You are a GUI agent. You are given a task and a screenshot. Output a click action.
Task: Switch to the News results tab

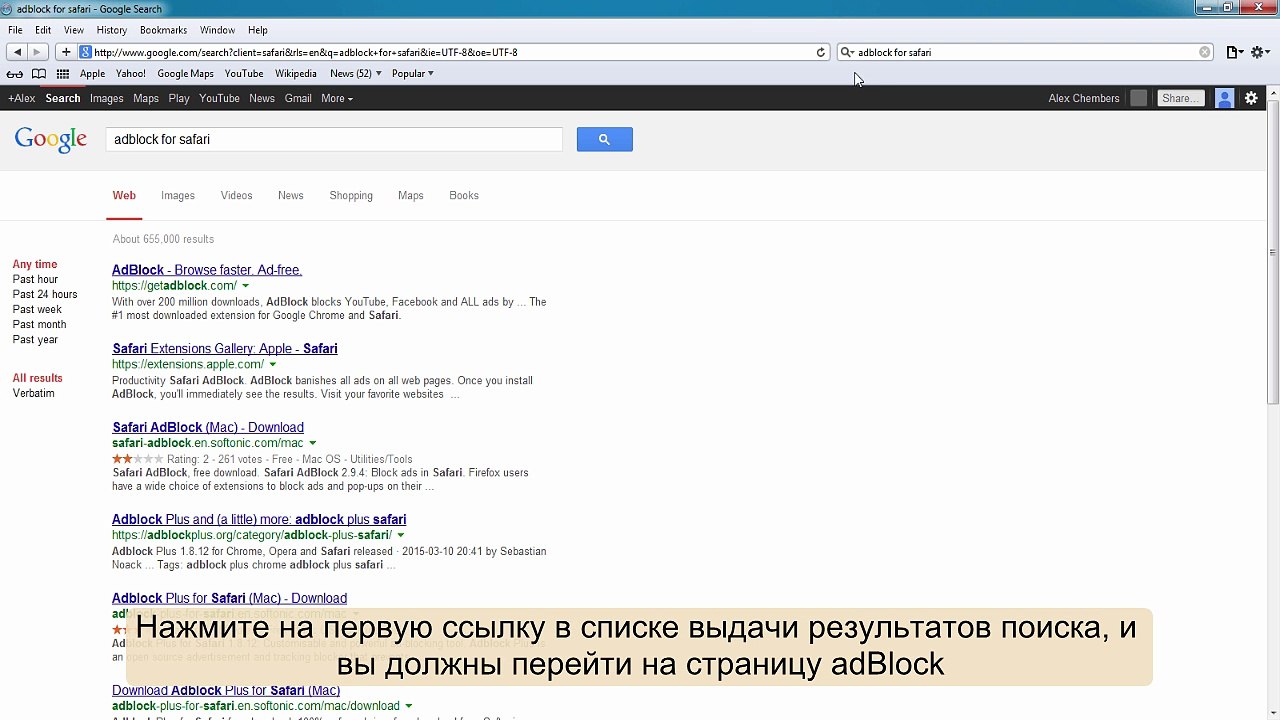tap(291, 195)
